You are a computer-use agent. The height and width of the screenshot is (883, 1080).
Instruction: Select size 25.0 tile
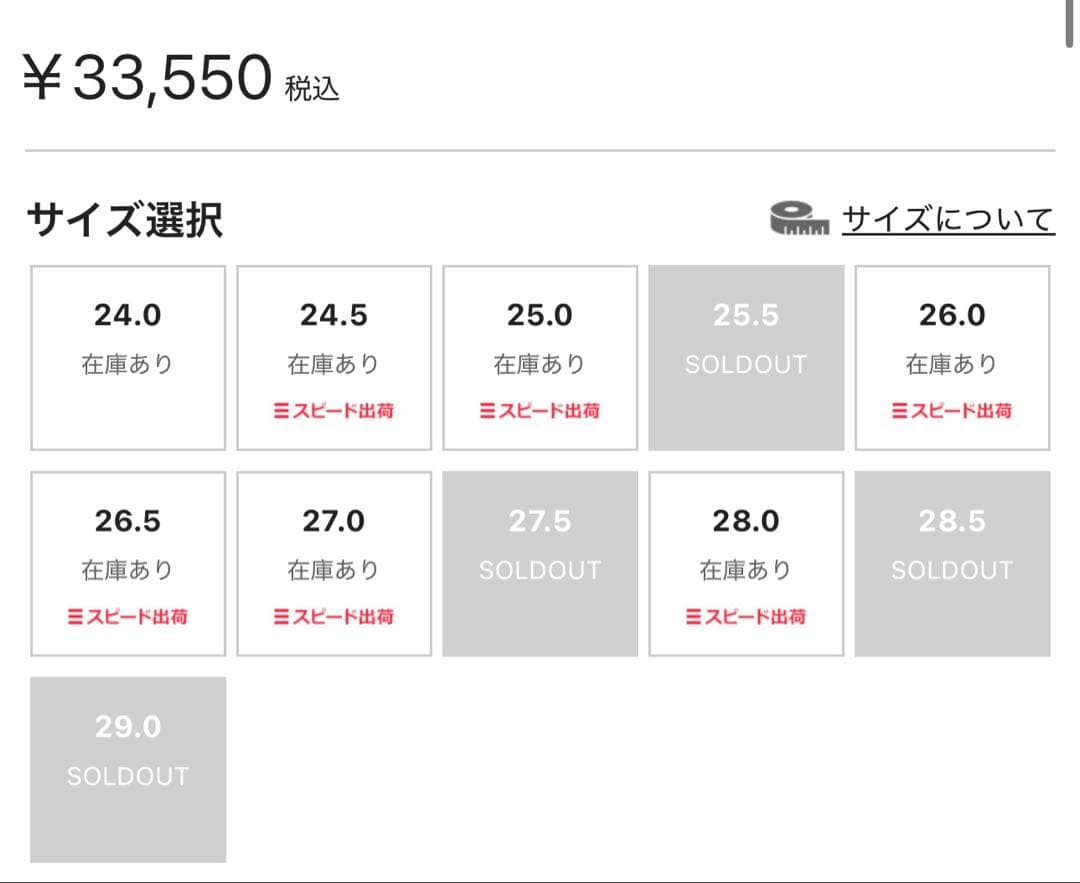tap(539, 356)
